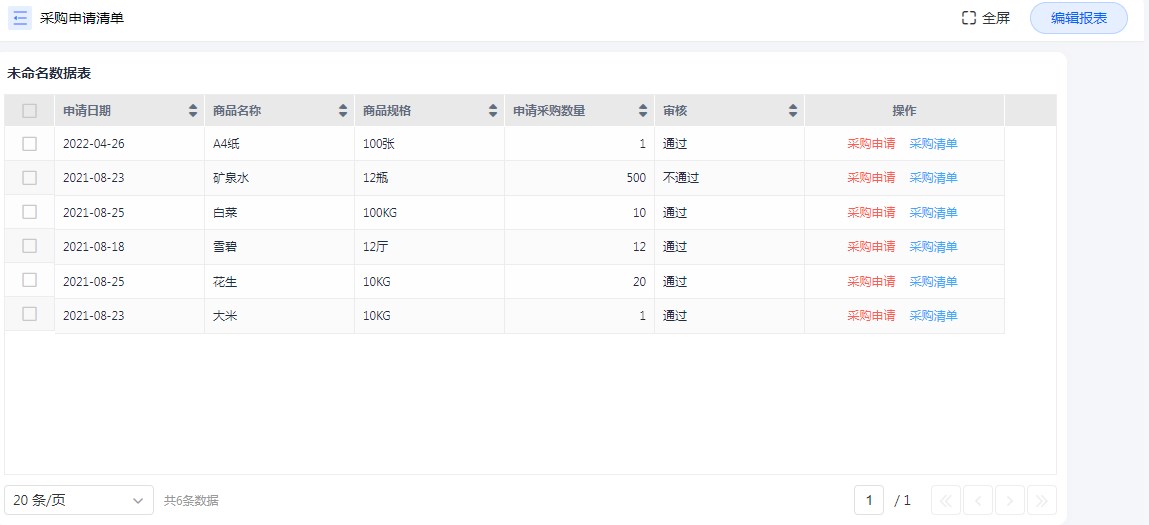Check the row checkbox for A4纸
The width and height of the screenshot is (1149, 525).
click(x=30, y=144)
